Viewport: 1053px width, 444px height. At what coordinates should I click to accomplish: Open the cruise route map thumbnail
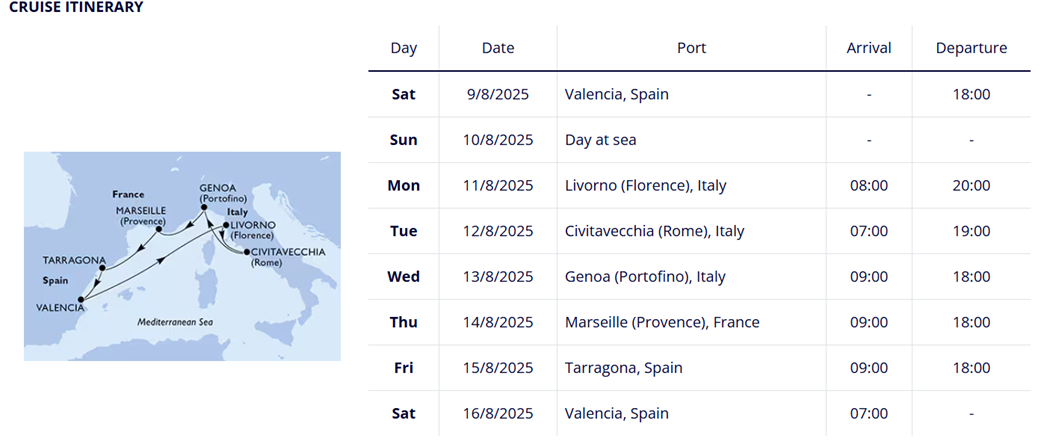[182, 256]
